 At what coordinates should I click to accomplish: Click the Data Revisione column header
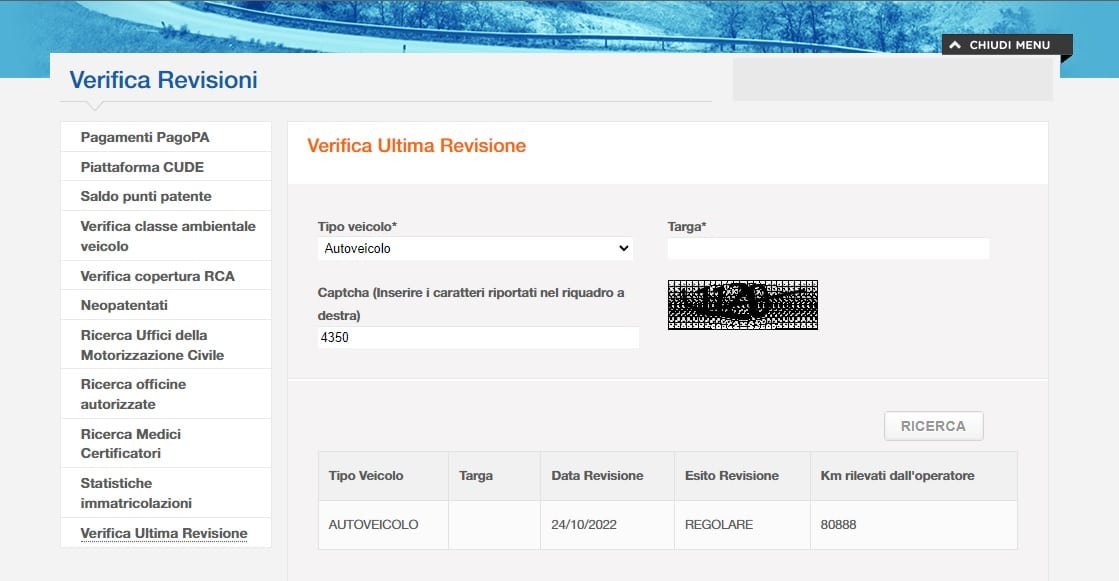pyautogui.click(x=607, y=476)
